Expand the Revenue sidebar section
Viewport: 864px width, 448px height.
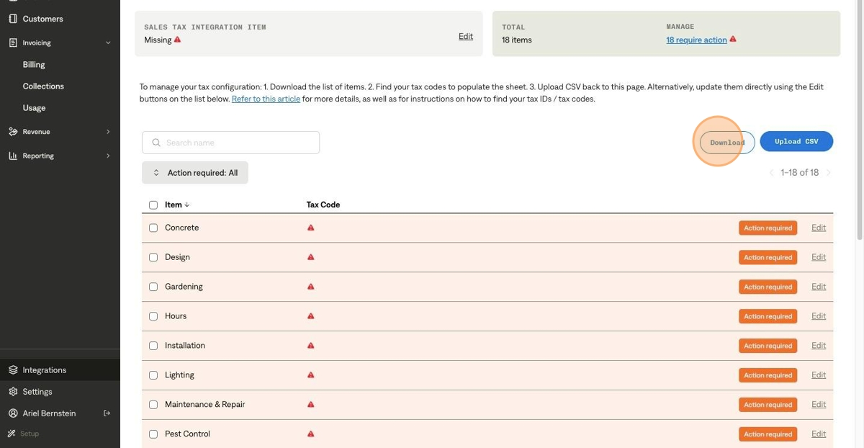pyautogui.click(x=107, y=132)
